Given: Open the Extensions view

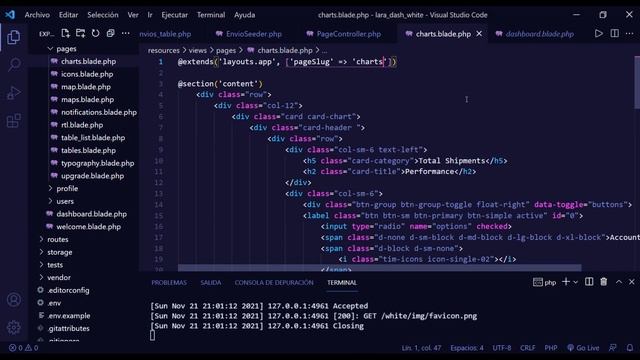Looking at the screenshot, I should [14, 121].
